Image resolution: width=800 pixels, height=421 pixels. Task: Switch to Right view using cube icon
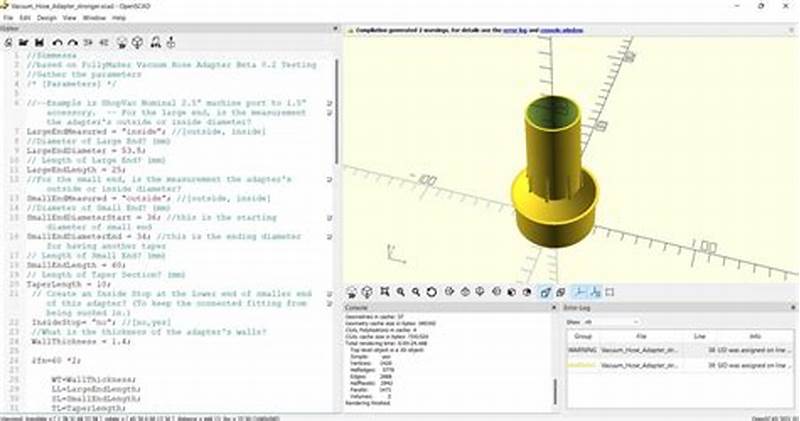click(x=449, y=292)
